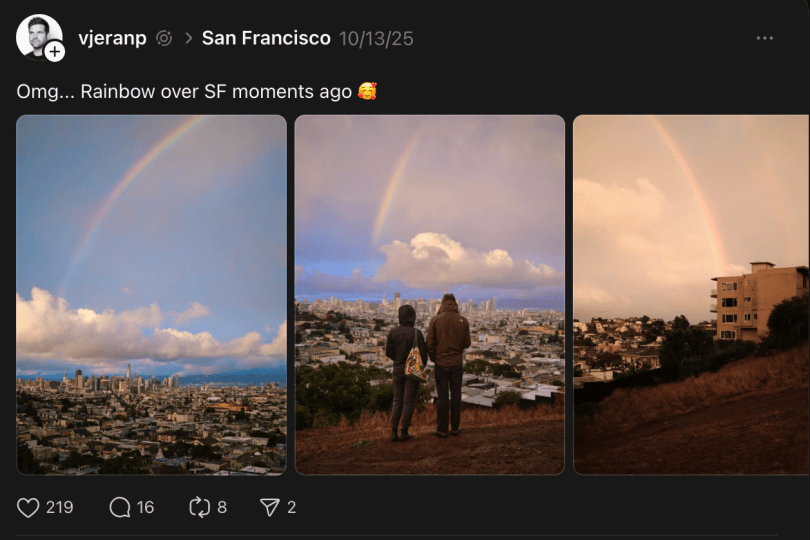Share the post with the paper-plane icon
Screen dimensions: 810x540
pos(269,507)
